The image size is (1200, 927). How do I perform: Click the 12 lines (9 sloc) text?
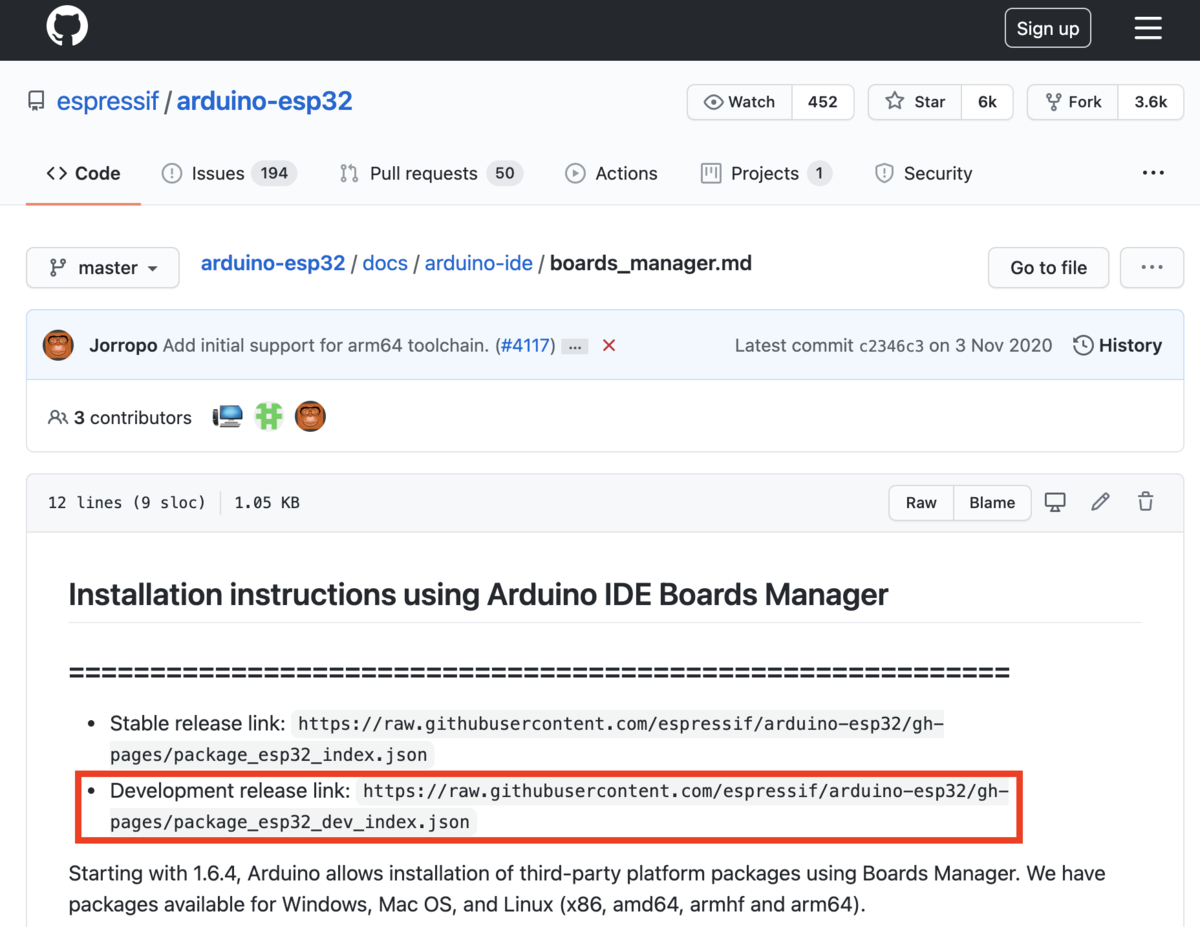pos(127,503)
